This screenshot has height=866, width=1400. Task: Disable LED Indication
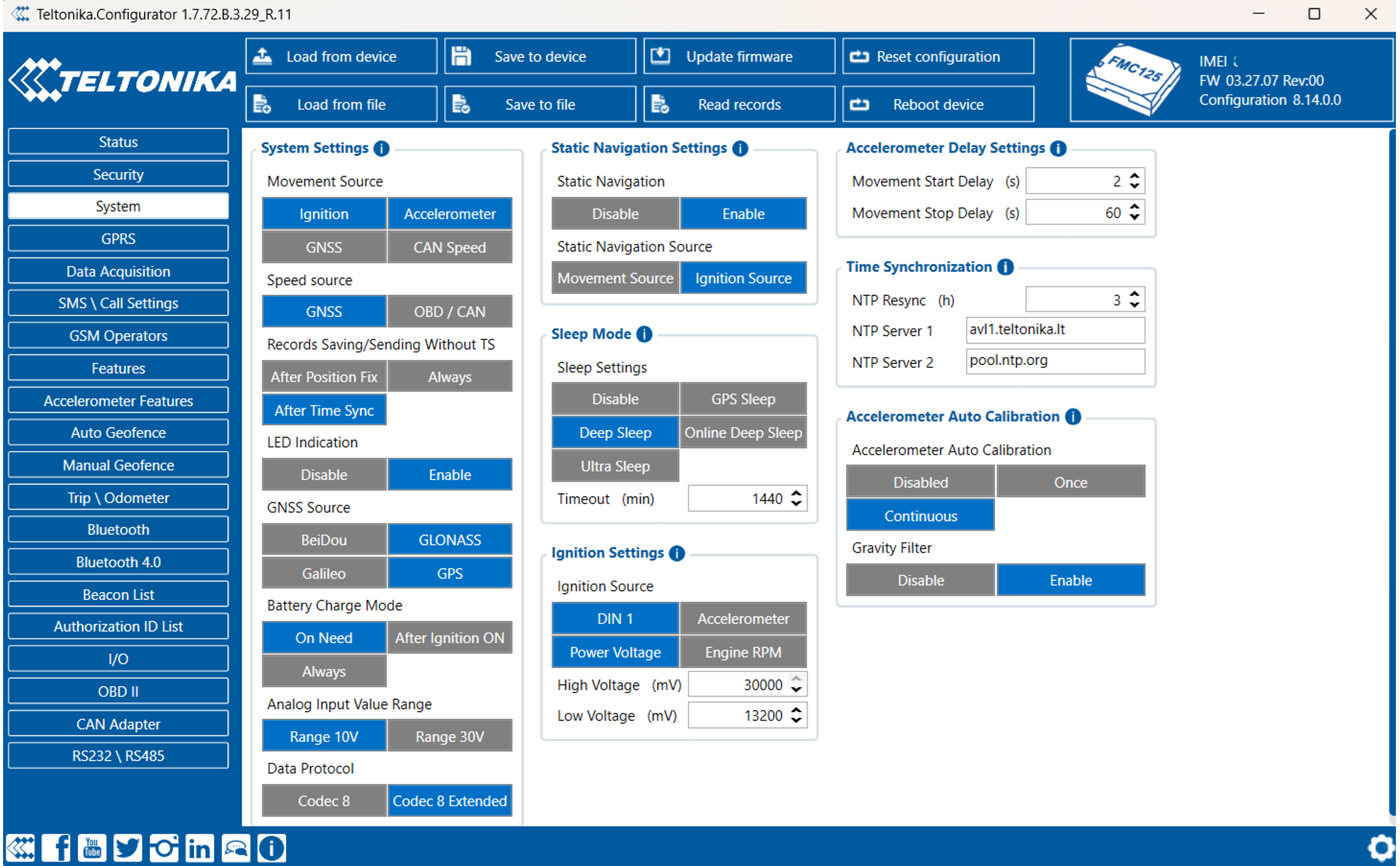(324, 475)
